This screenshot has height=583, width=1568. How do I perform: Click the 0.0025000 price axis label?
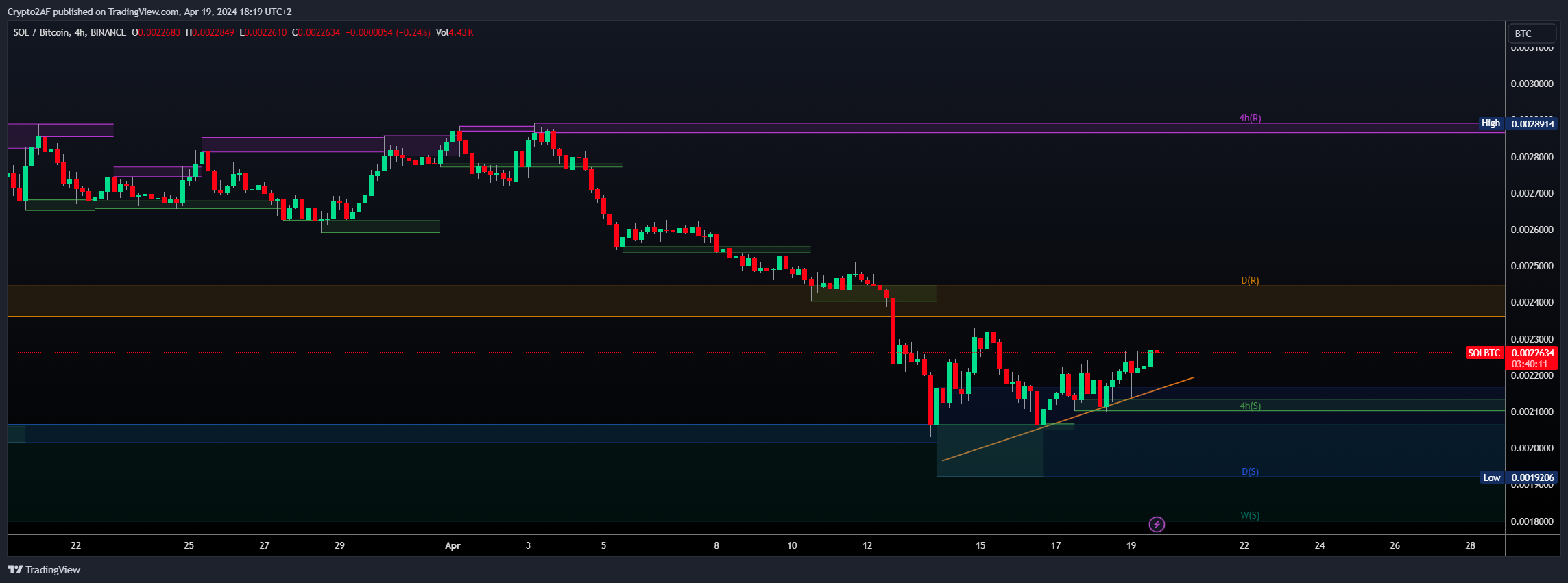click(1532, 266)
